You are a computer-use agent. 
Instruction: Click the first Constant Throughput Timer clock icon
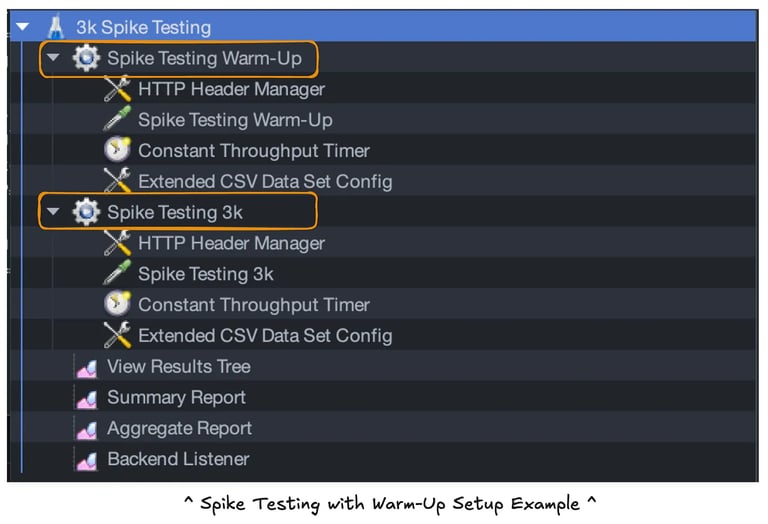118,151
